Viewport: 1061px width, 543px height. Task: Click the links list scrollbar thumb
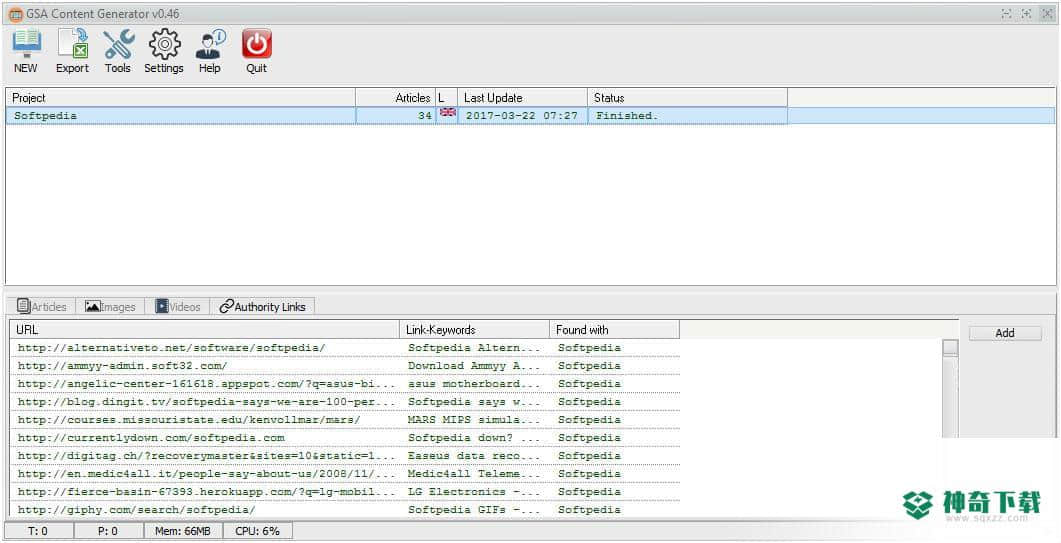pyautogui.click(x=951, y=347)
